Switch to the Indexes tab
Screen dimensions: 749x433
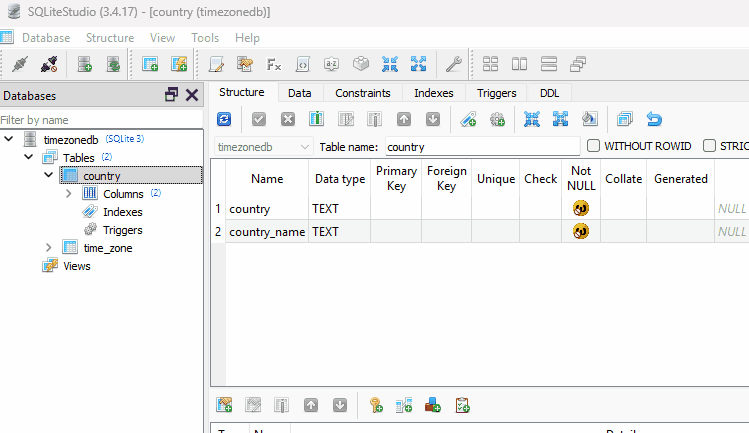tap(433, 93)
